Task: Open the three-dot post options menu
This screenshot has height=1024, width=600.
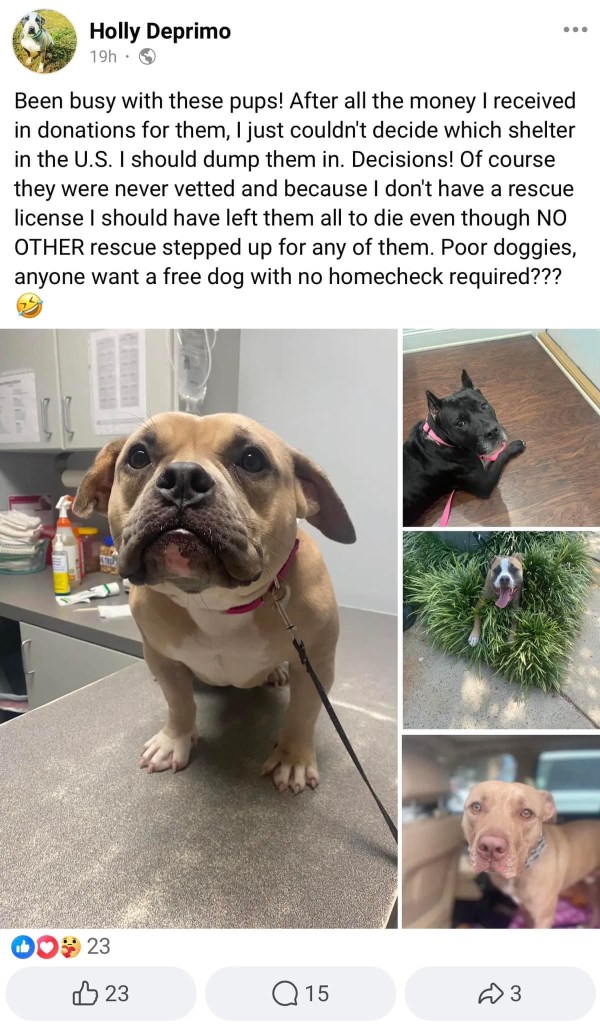Action: tap(575, 30)
